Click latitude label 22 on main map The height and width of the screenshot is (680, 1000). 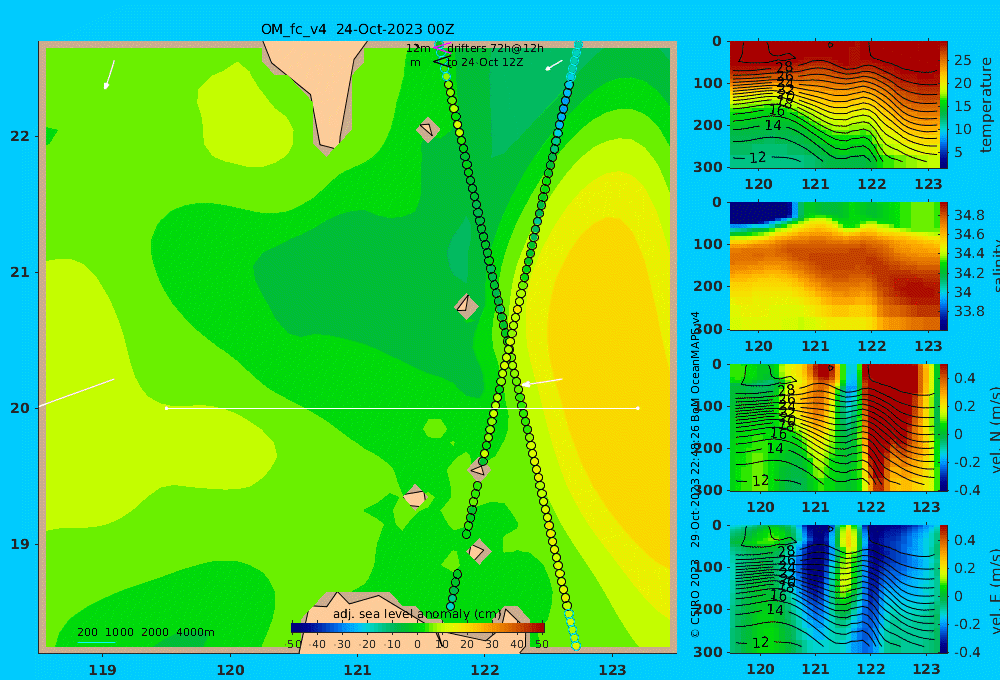point(20,136)
